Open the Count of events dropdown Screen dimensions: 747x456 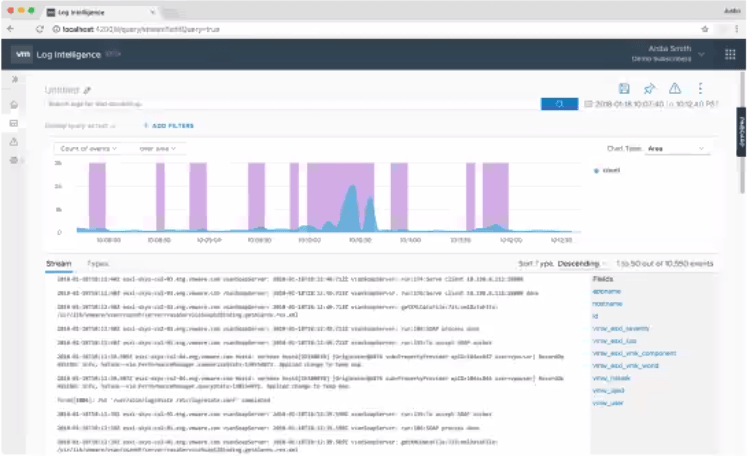[88, 149]
